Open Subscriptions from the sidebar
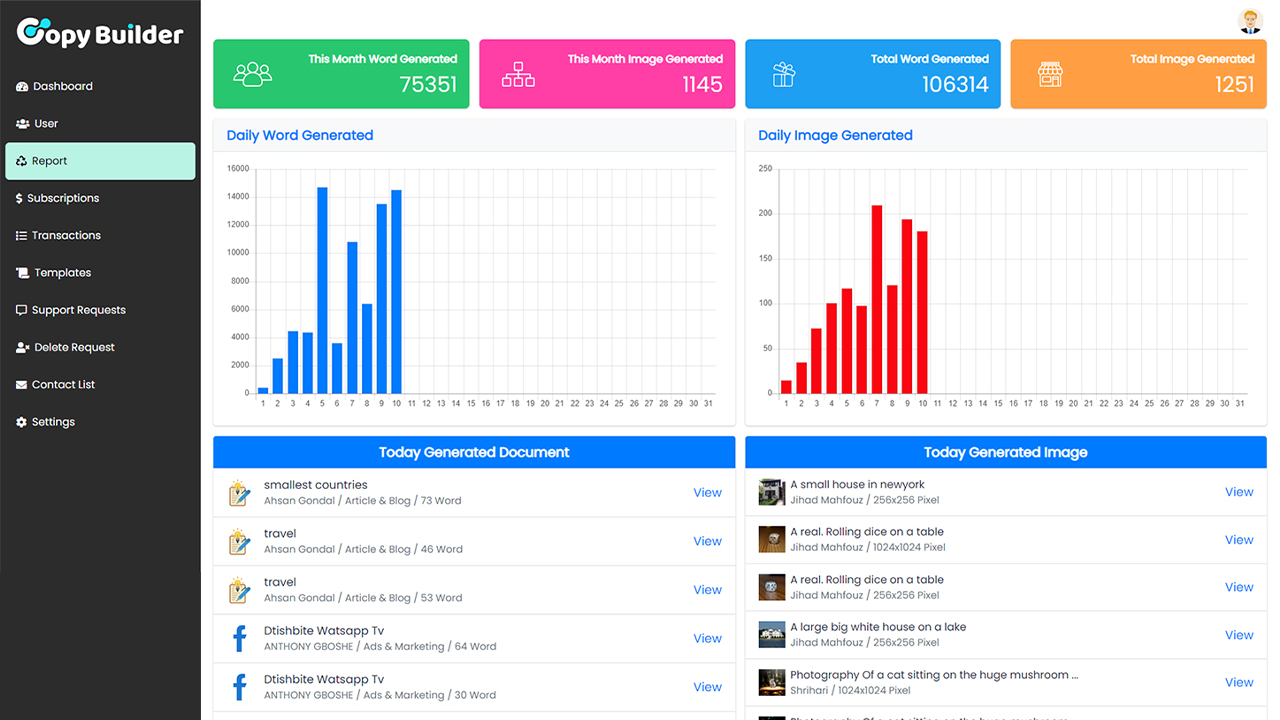This screenshot has width=1280, height=720. [63, 198]
